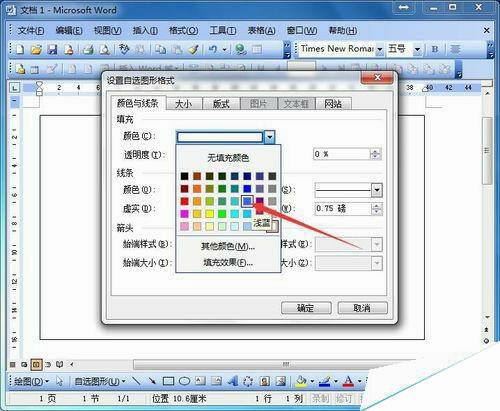The image size is (500, 411).
Task: Click the transparency 0 % field
Action: [342, 154]
